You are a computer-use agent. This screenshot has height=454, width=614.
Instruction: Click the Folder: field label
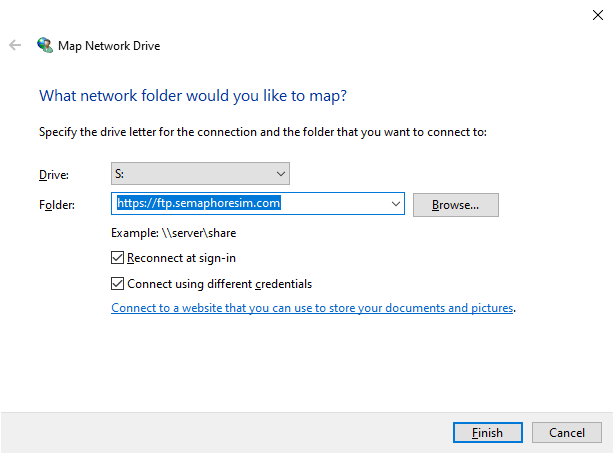coord(56,205)
